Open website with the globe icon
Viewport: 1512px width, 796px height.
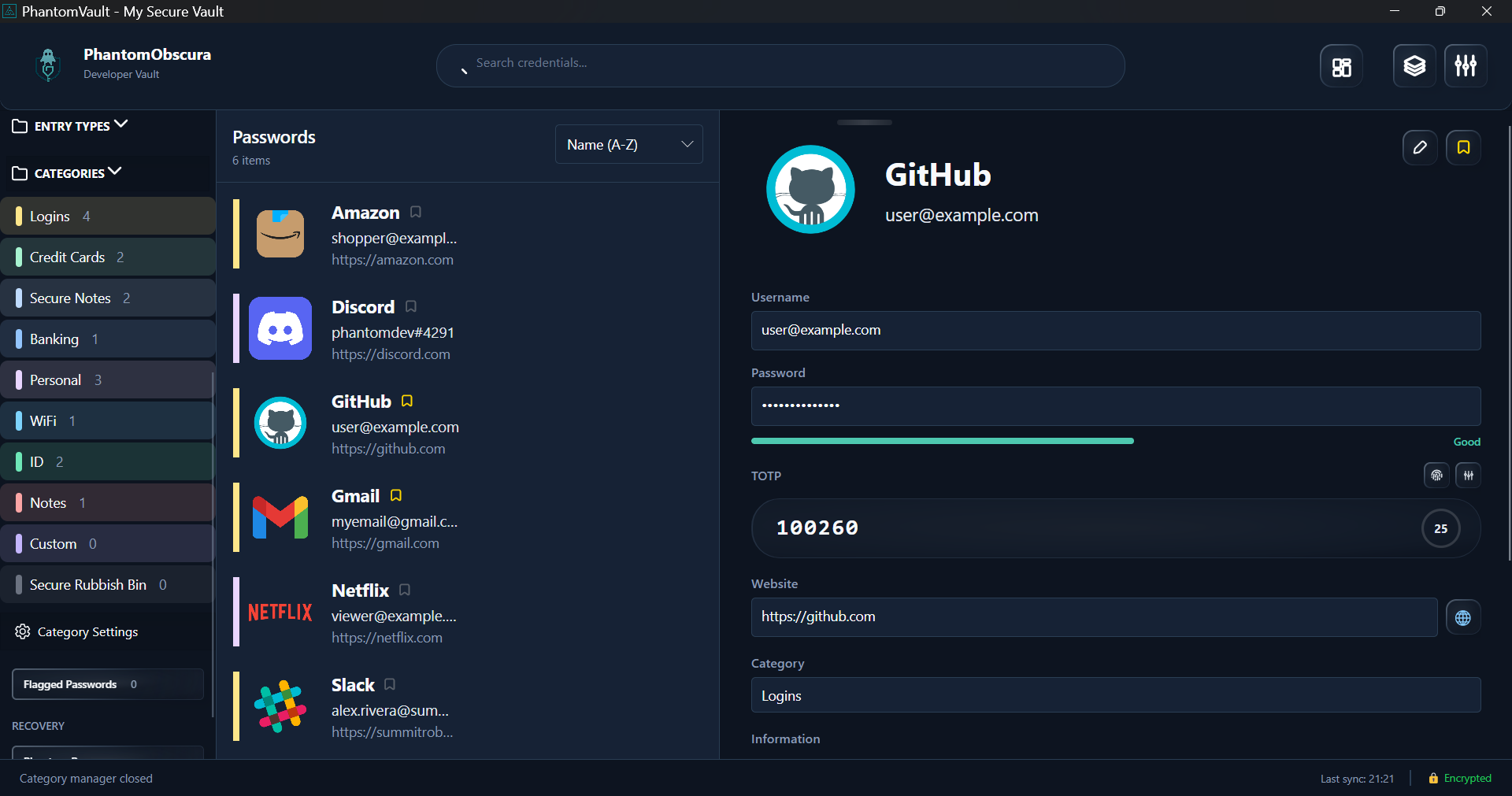click(1462, 618)
